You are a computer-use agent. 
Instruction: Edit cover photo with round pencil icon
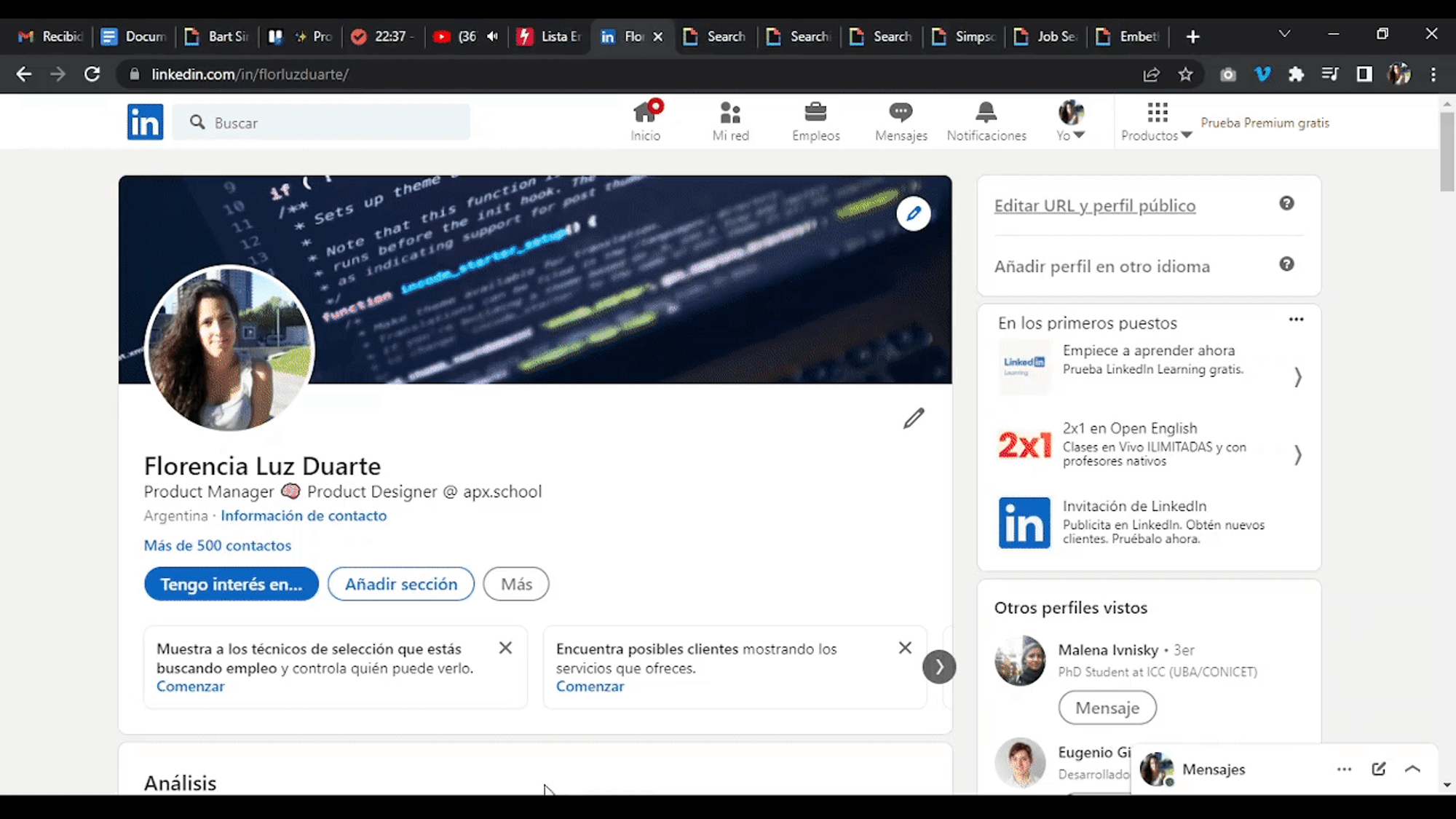pos(913,214)
